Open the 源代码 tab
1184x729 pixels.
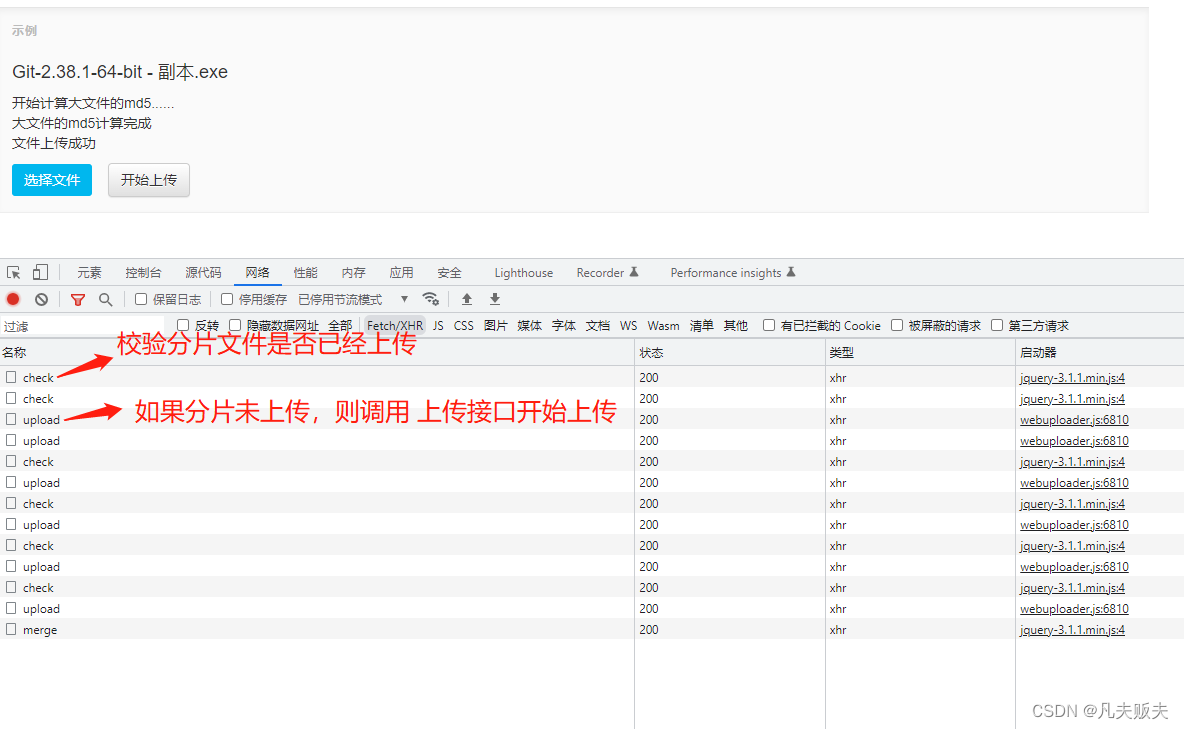tap(203, 273)
